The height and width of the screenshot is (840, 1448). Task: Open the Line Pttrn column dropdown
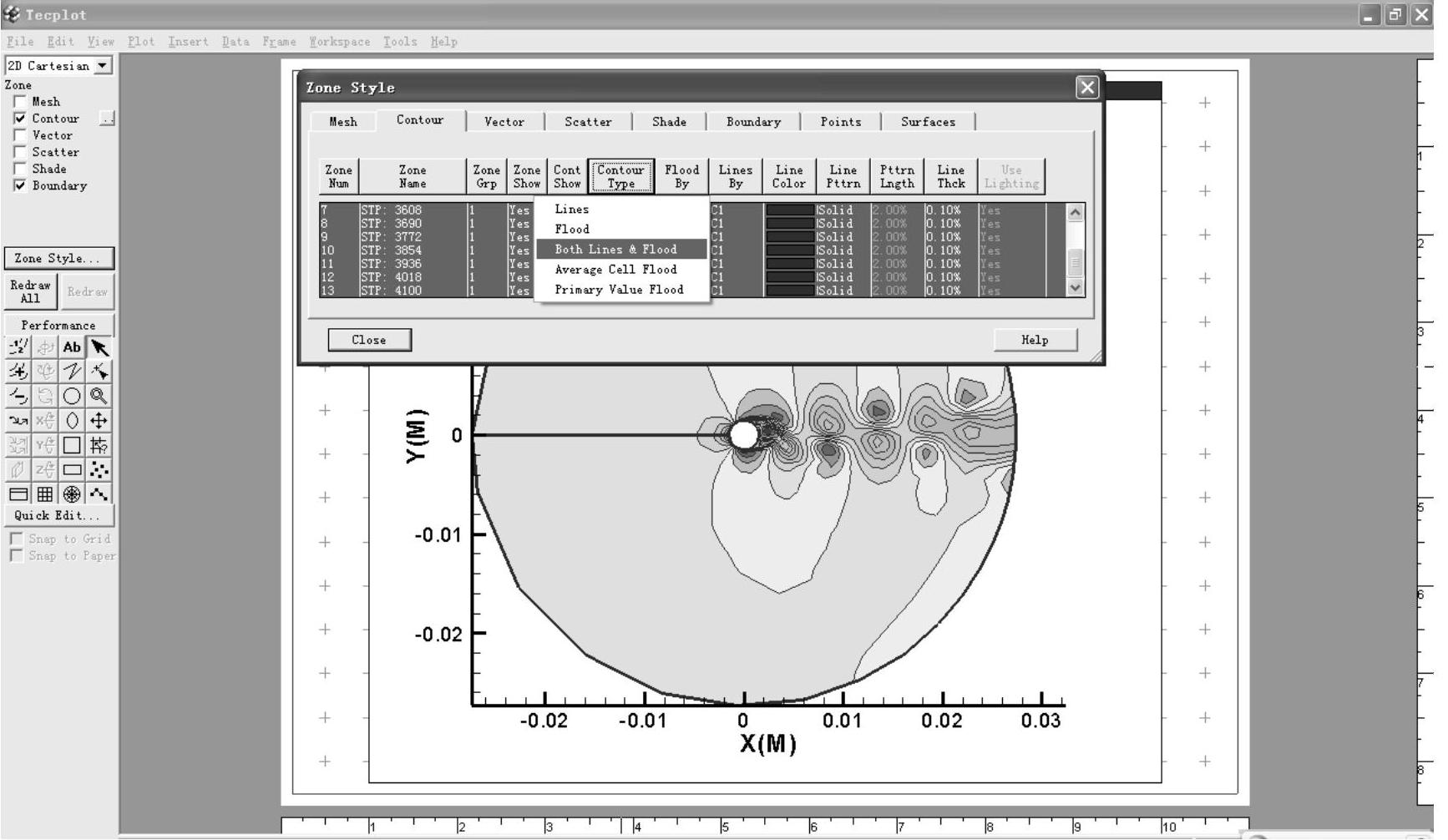tap(843, 176)
